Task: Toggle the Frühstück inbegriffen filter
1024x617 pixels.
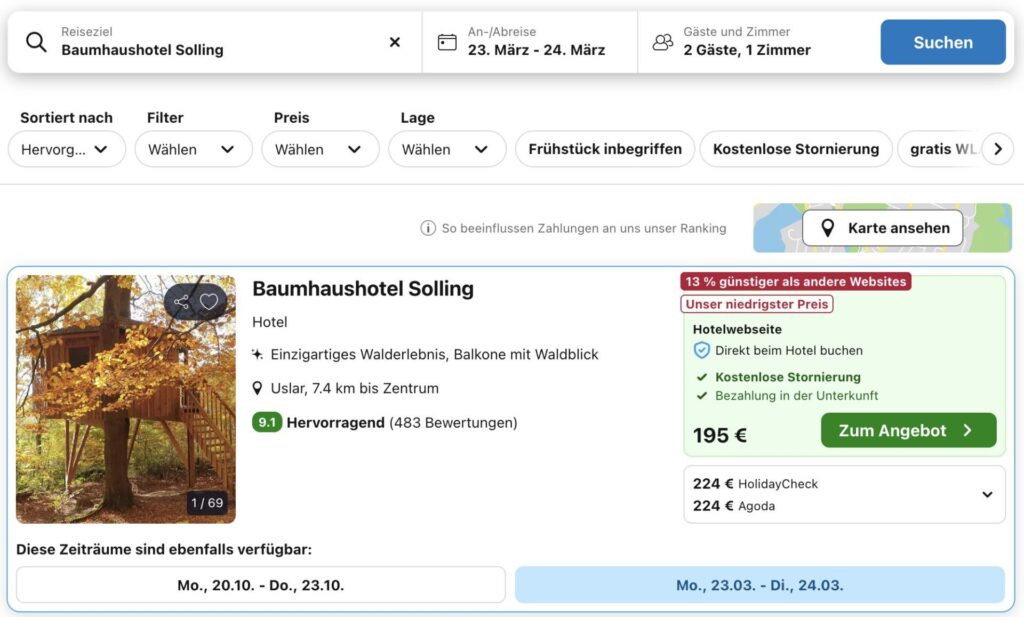Action: click(604, 149)
